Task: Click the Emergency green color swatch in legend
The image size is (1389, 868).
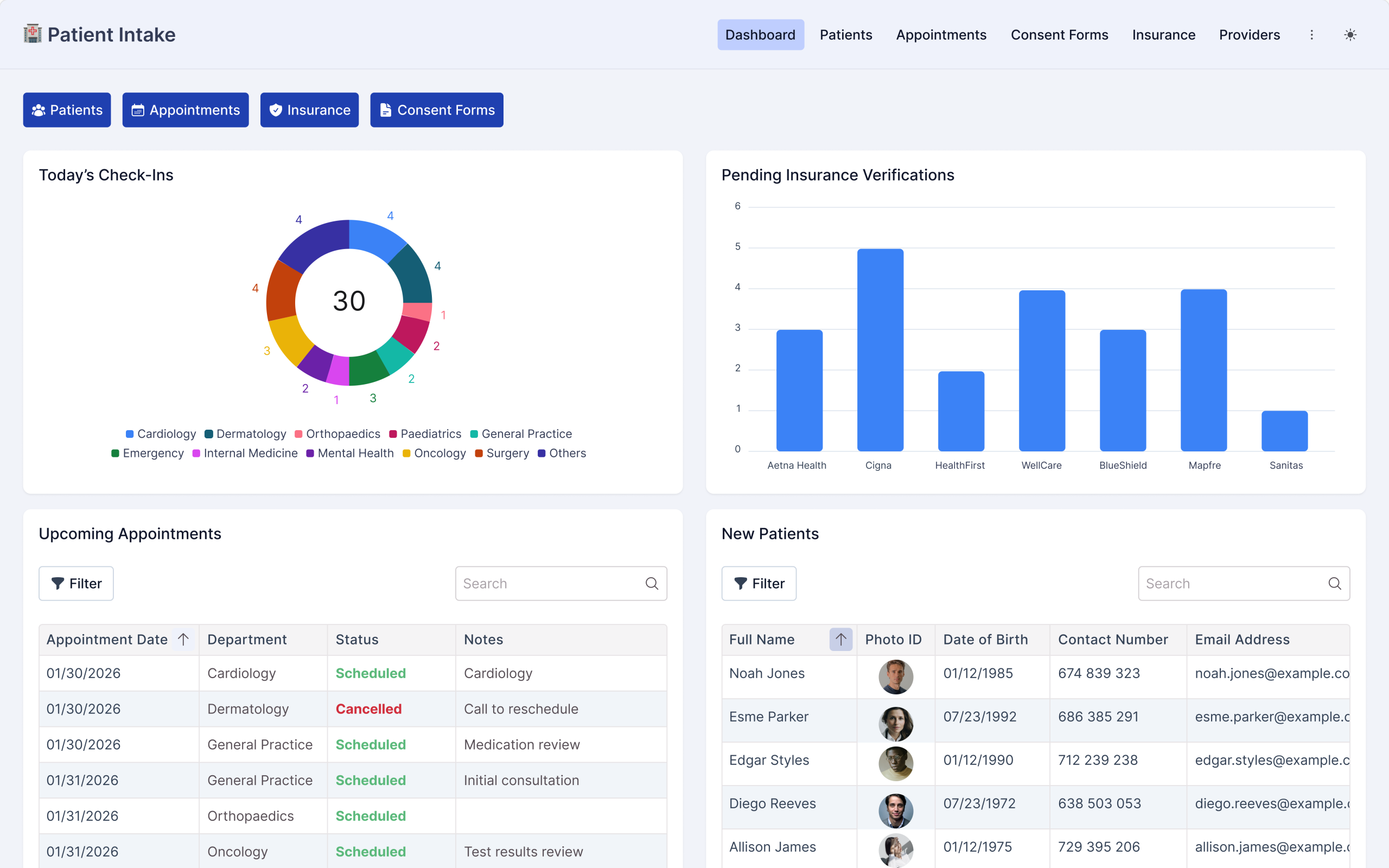Action: [x=116, y=453]
